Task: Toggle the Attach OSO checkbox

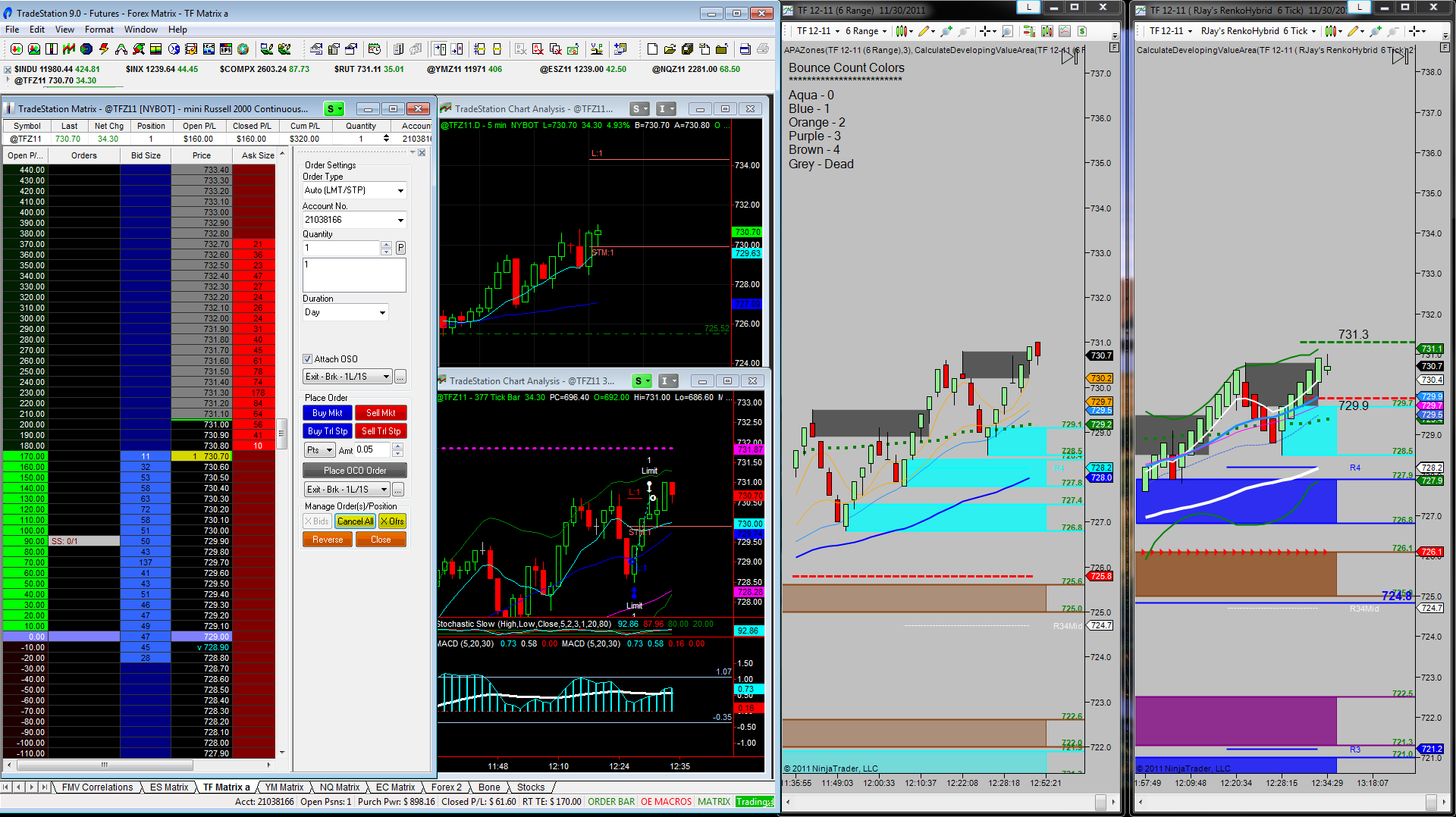Action: click(x=308, y=359)
